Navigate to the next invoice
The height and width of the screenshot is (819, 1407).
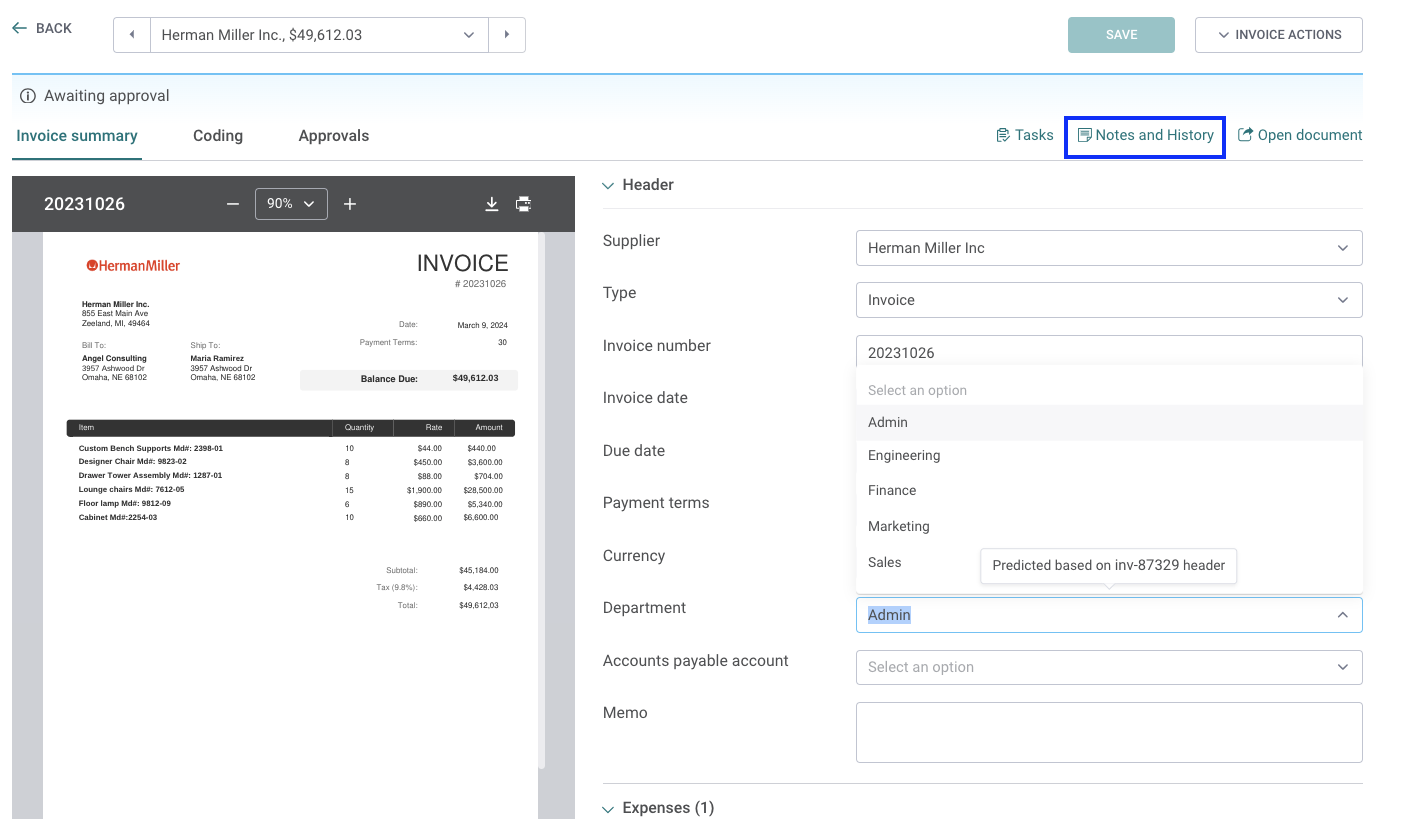(x=507, y=34)
